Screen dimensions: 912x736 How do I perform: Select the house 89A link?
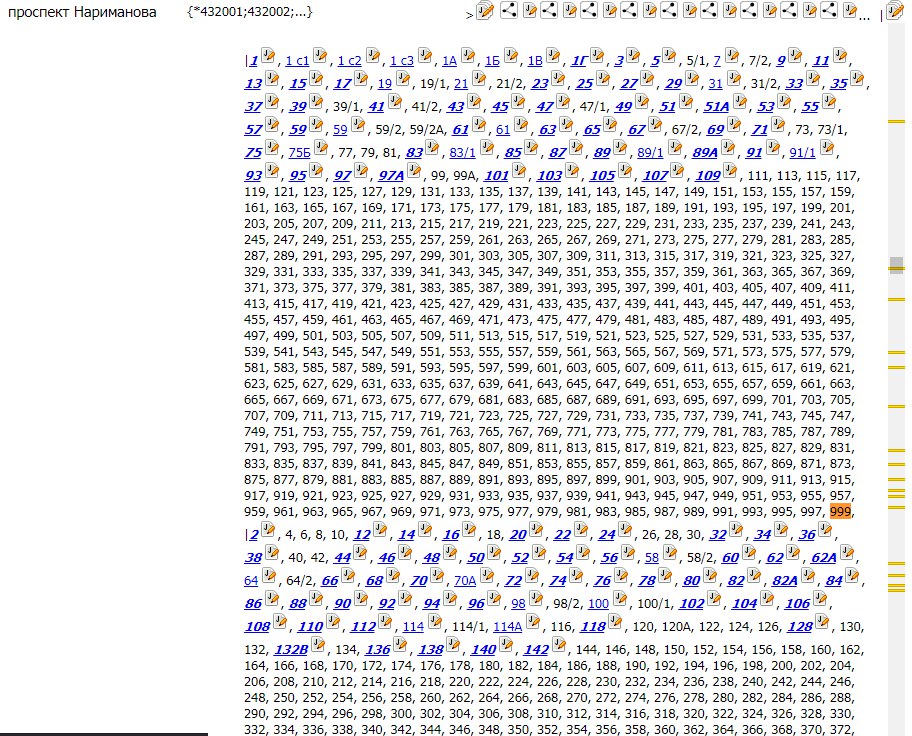(705, 154)
